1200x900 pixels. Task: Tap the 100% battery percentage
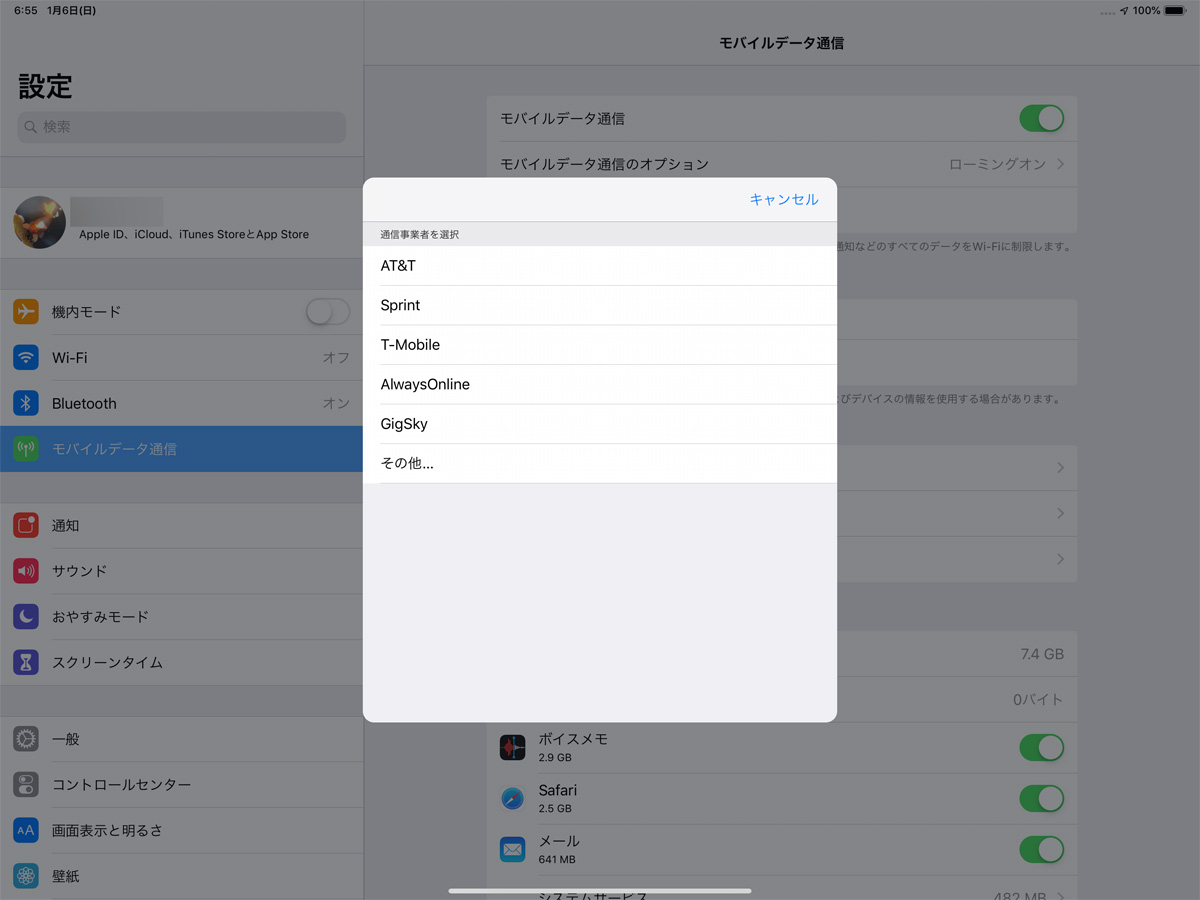(x=1147, y=10)
